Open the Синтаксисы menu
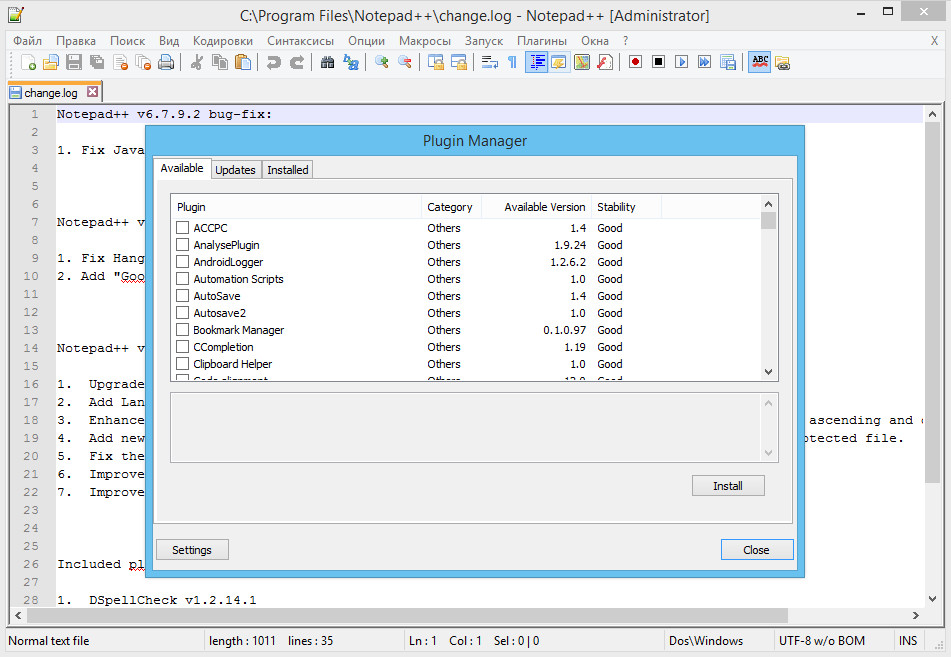Screen dimensions: 951x657 click(x=300, y=41)
